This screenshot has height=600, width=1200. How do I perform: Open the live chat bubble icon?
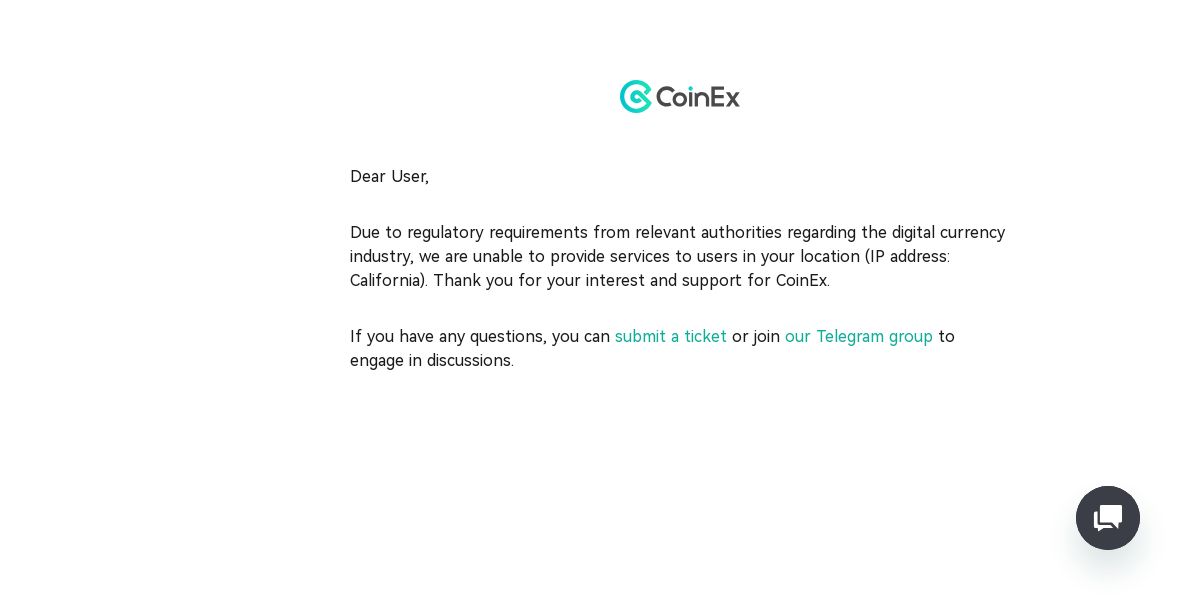click(x=1108, y=518)
